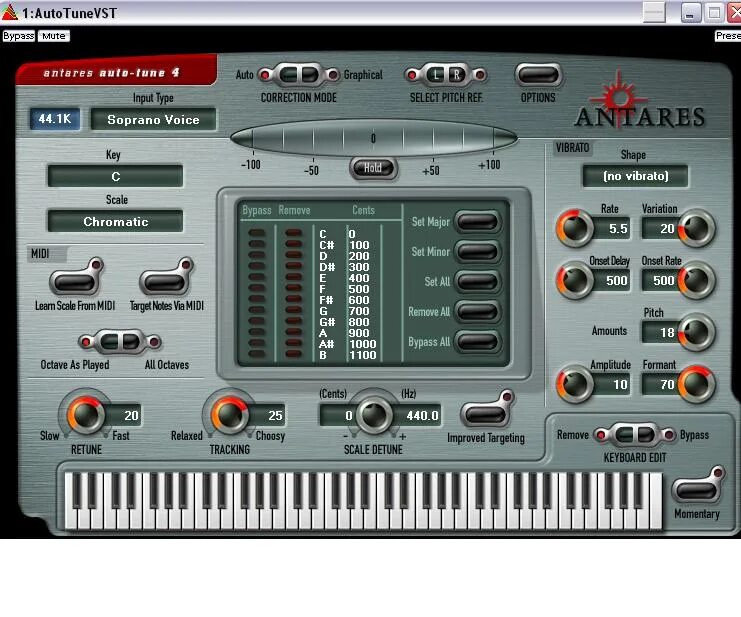Toggle Remove LED for note C
This screenshot has width=741, height=617.
coord(293,233)
